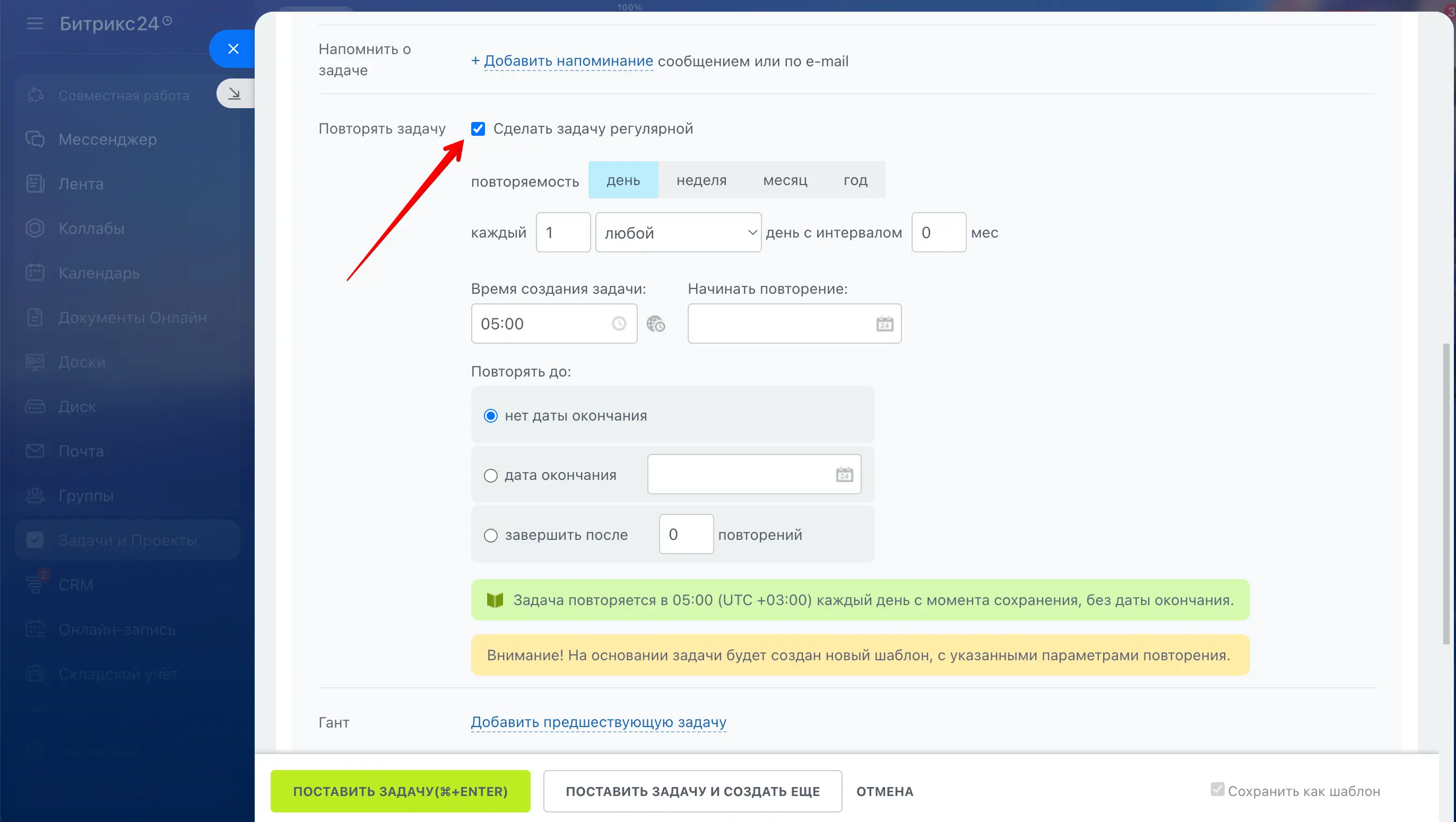Viewport: 1456px width, 822px height.
Task: Click Добавить напоминание link
Action: click(568, 61)
